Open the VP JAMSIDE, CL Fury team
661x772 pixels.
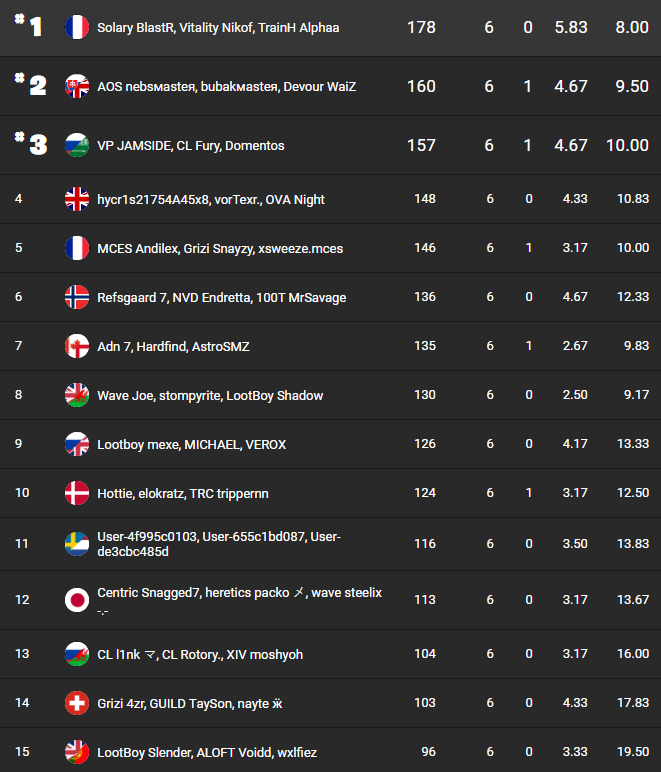(x=190, y=146)
